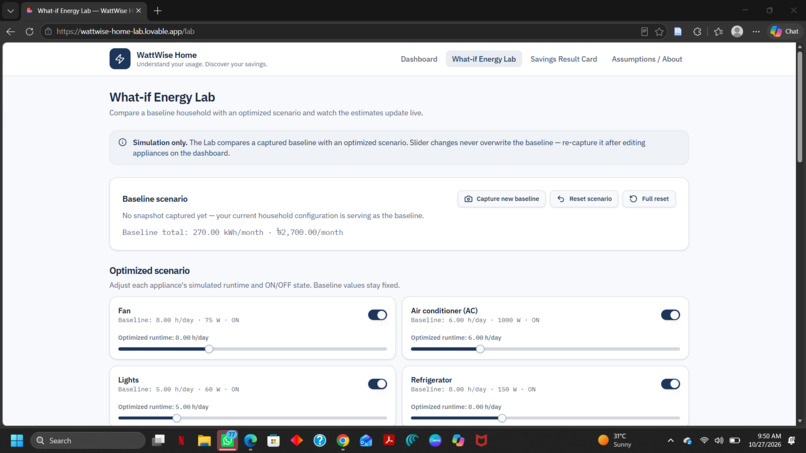Click the WattWise Home title link
The image size is (806, 453).
coord(167,55)
